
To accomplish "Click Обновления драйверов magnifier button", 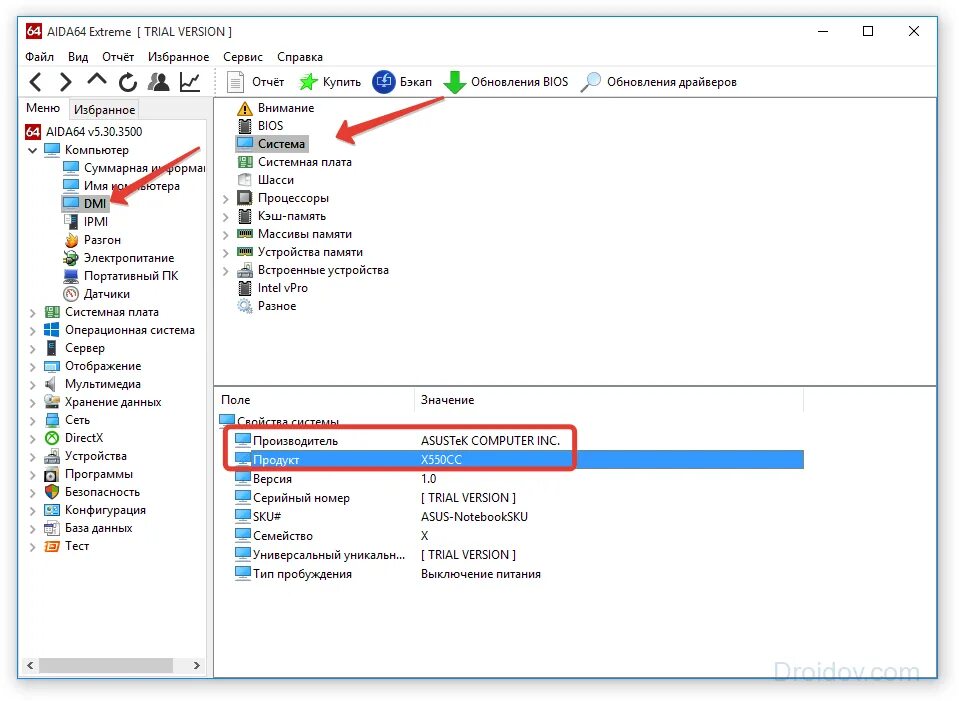I will tap(658, 82).
